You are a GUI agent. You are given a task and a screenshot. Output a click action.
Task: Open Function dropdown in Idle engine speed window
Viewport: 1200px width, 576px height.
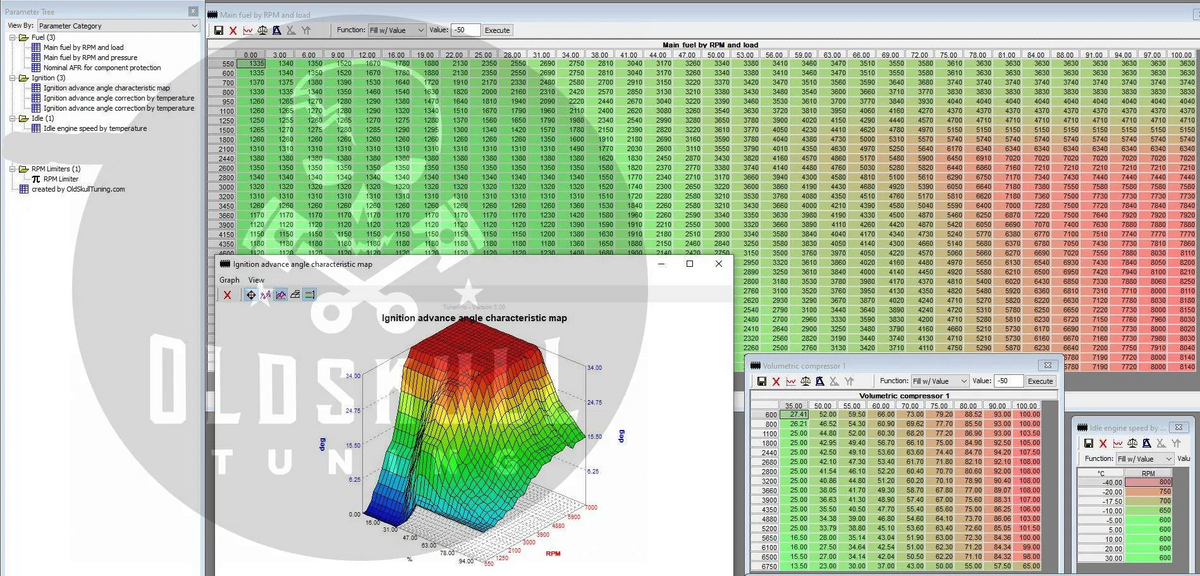(x=1145, y=457)
